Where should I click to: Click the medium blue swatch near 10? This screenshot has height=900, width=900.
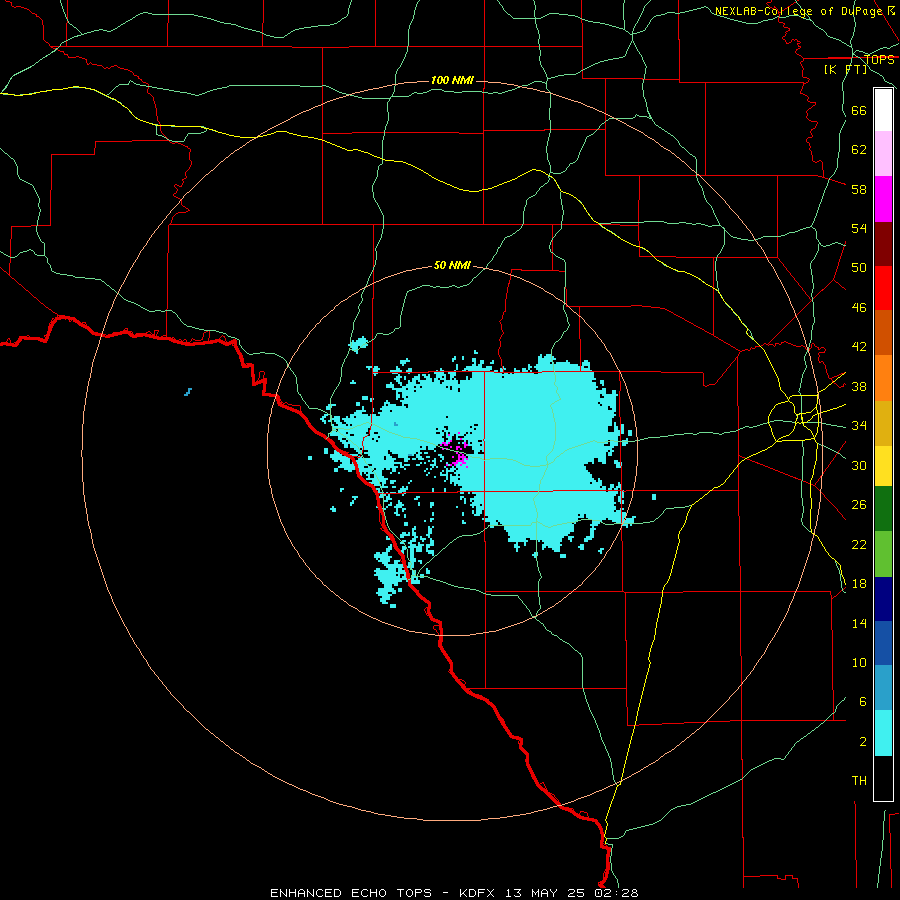tap(883, 643)
